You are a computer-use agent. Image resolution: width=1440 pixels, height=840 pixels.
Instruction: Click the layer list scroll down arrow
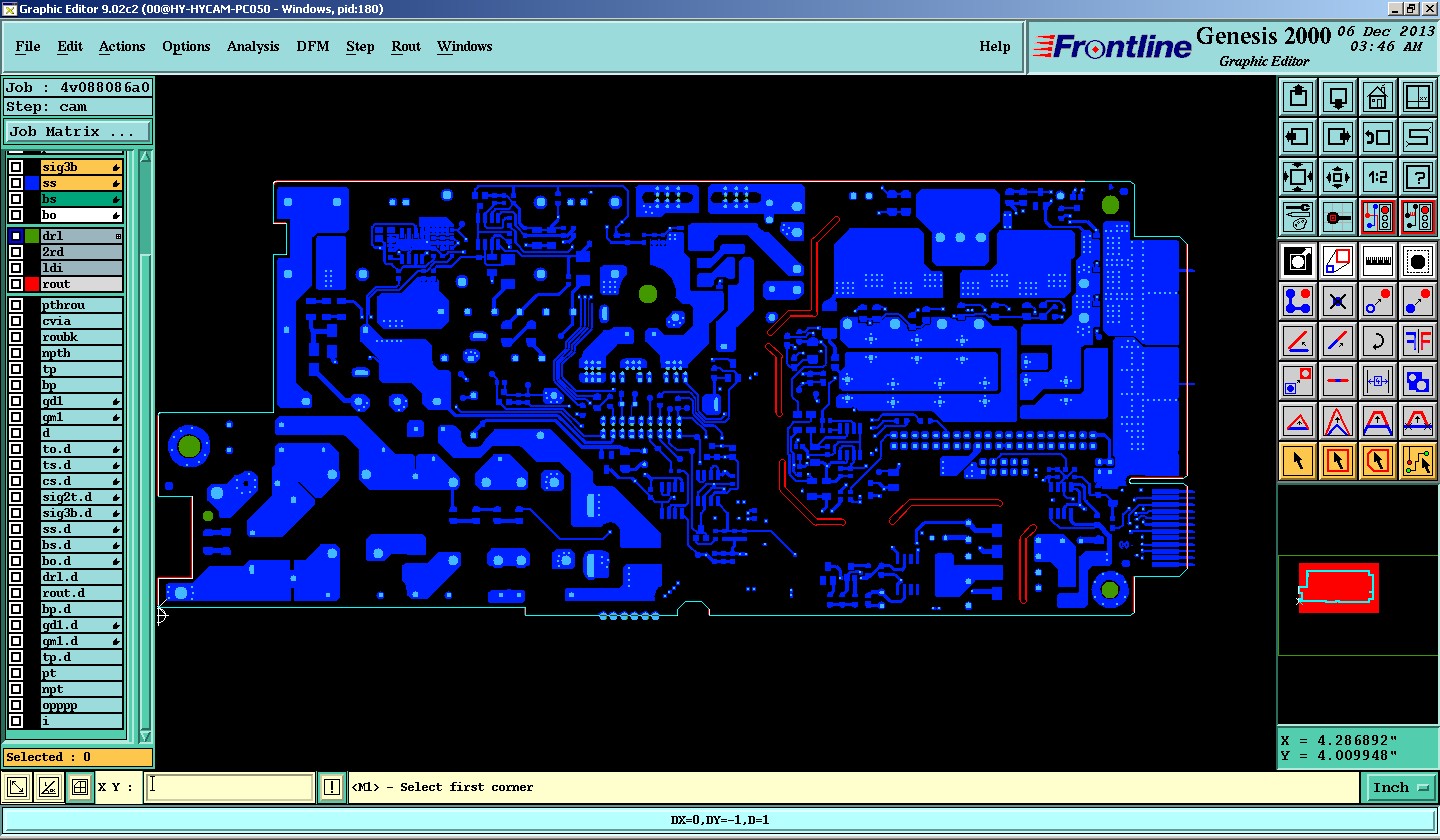click(x=146, y=736)
